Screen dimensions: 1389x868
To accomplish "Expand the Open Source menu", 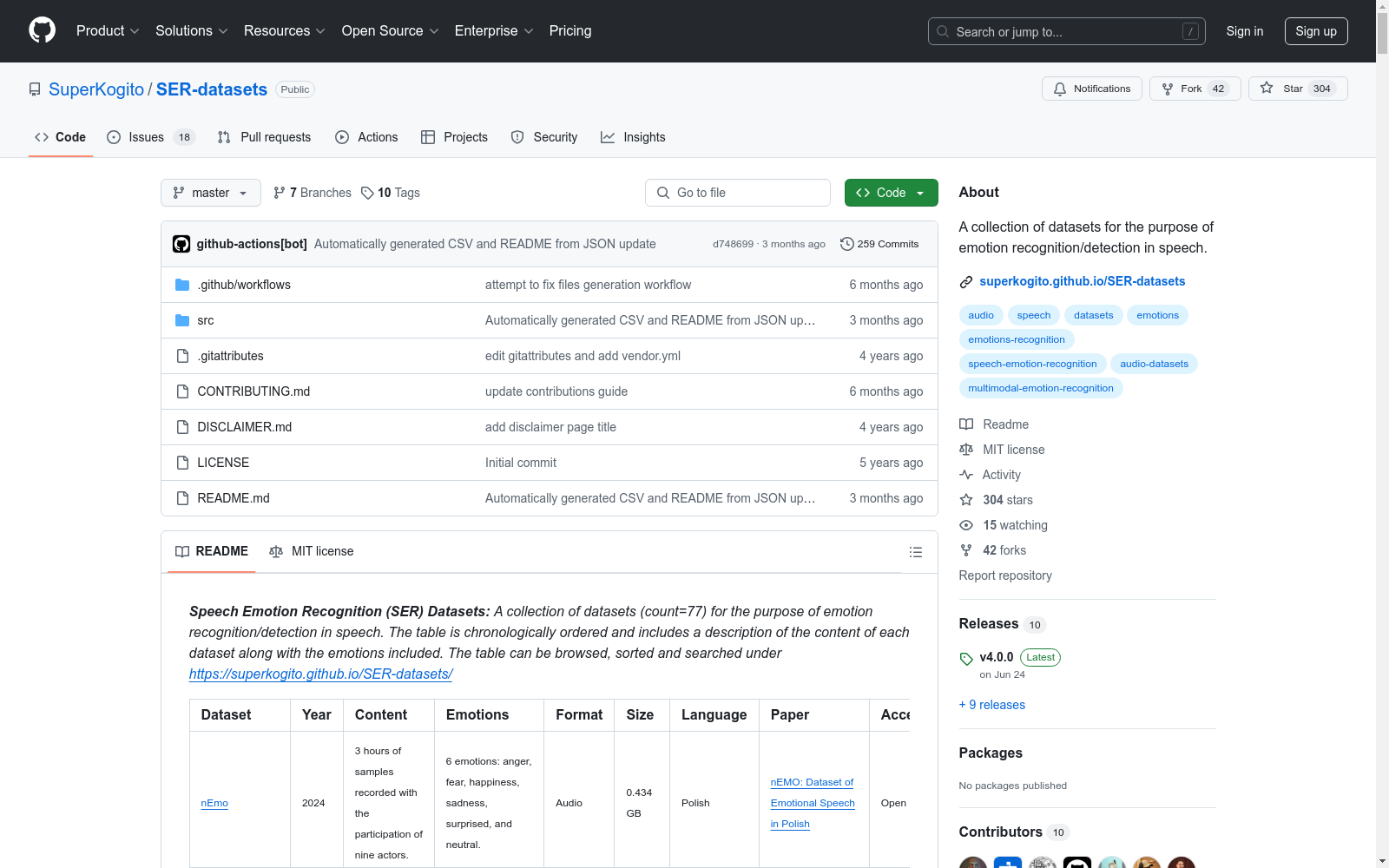I will (391, 31).
